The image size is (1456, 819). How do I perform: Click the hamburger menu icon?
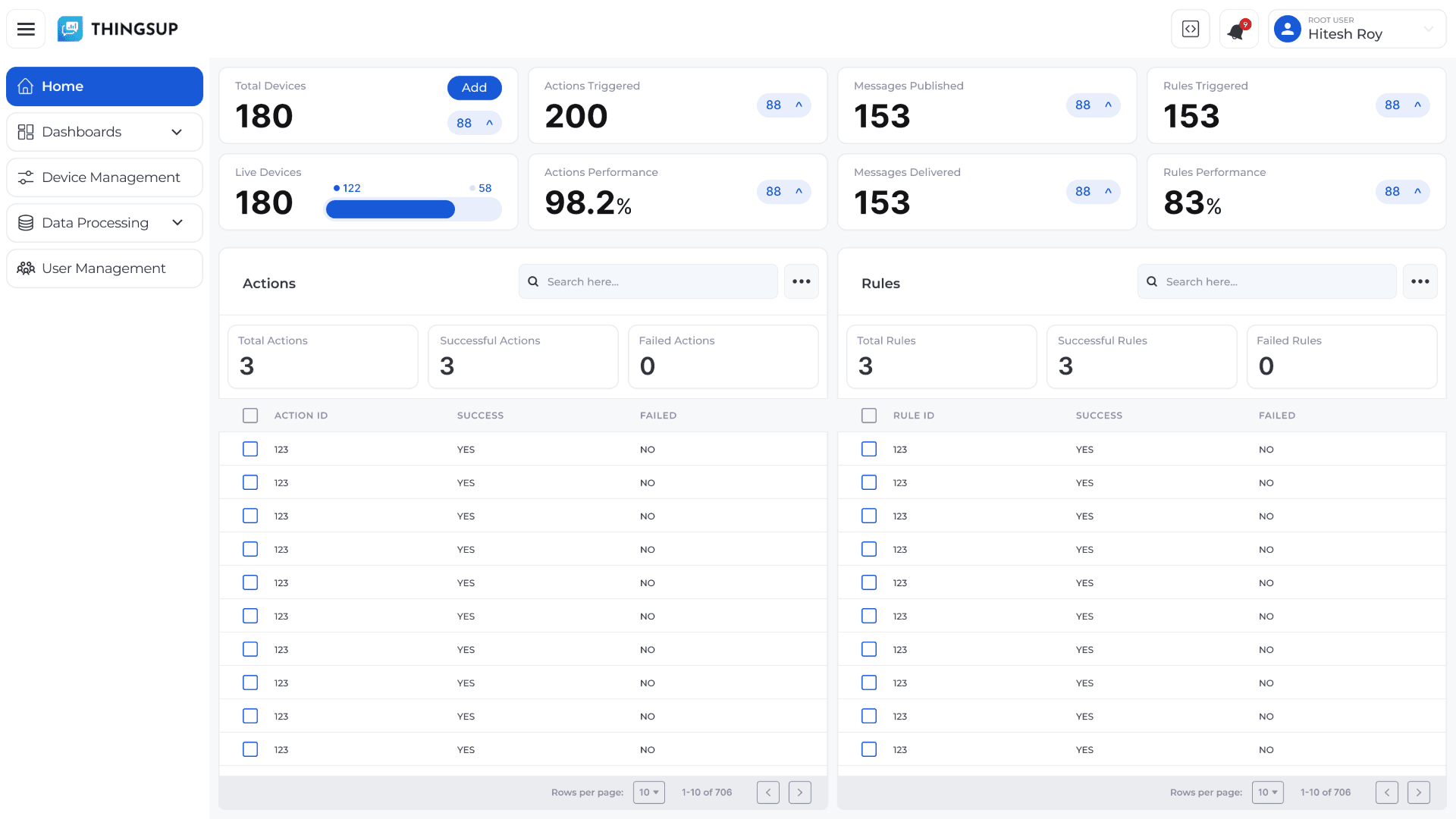[x=26, y=29]
